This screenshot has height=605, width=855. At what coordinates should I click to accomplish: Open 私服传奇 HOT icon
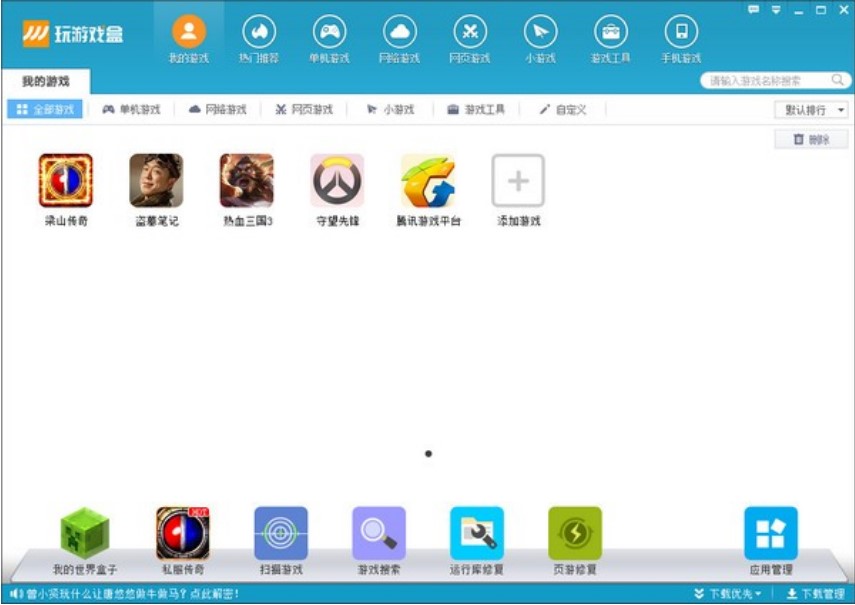click(x=183, y=533)
